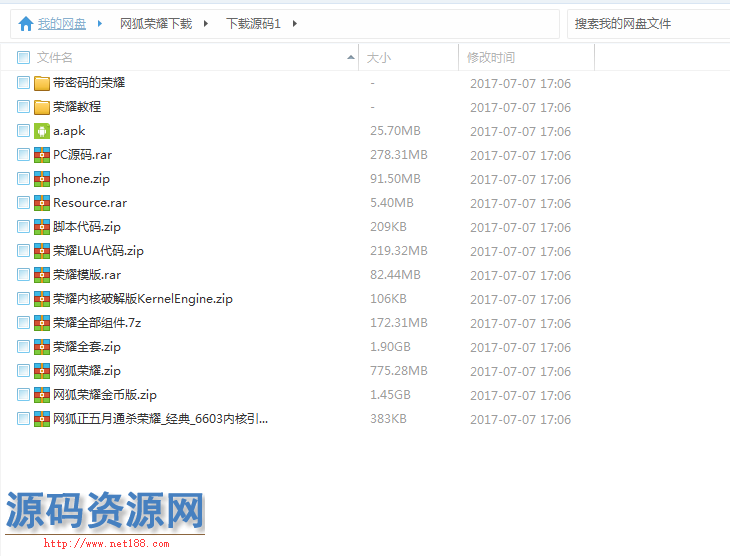Click the archive icon for 网狐正五月通杀荣耀 file
Viewport: 730px width, 556px height.
[x=42, y=419]
